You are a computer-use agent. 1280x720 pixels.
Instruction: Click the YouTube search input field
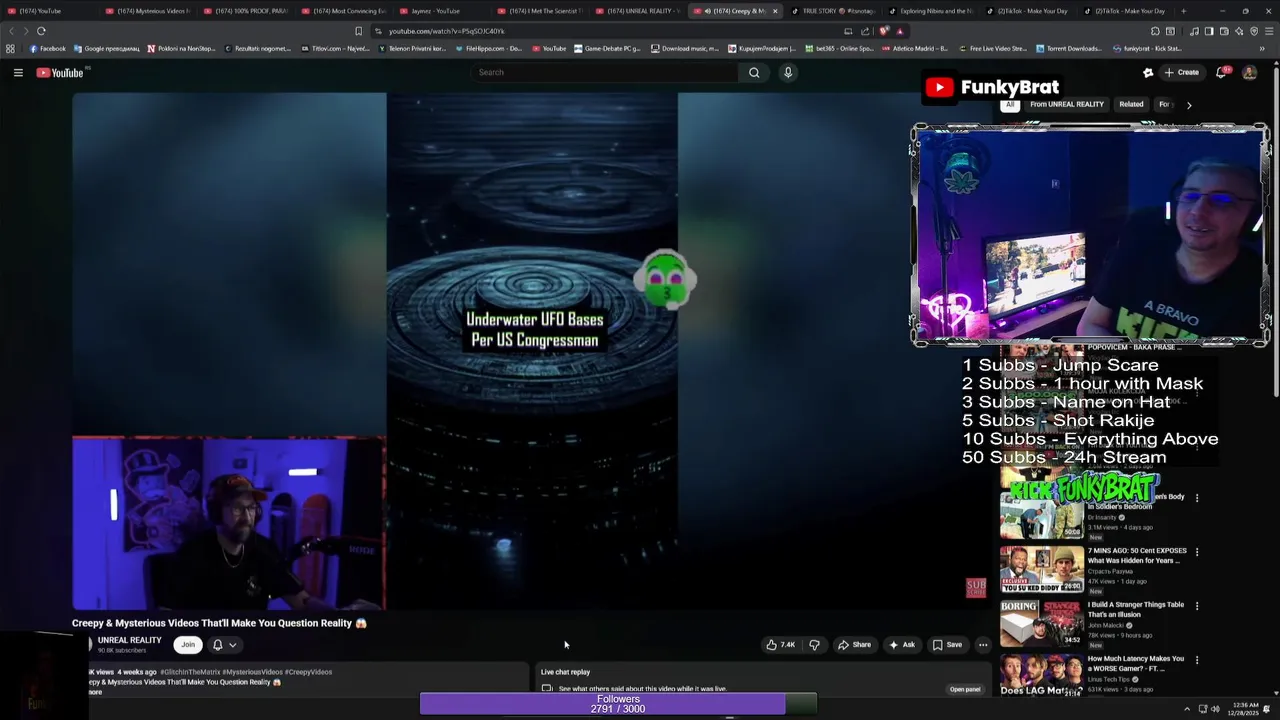point(605,72)
